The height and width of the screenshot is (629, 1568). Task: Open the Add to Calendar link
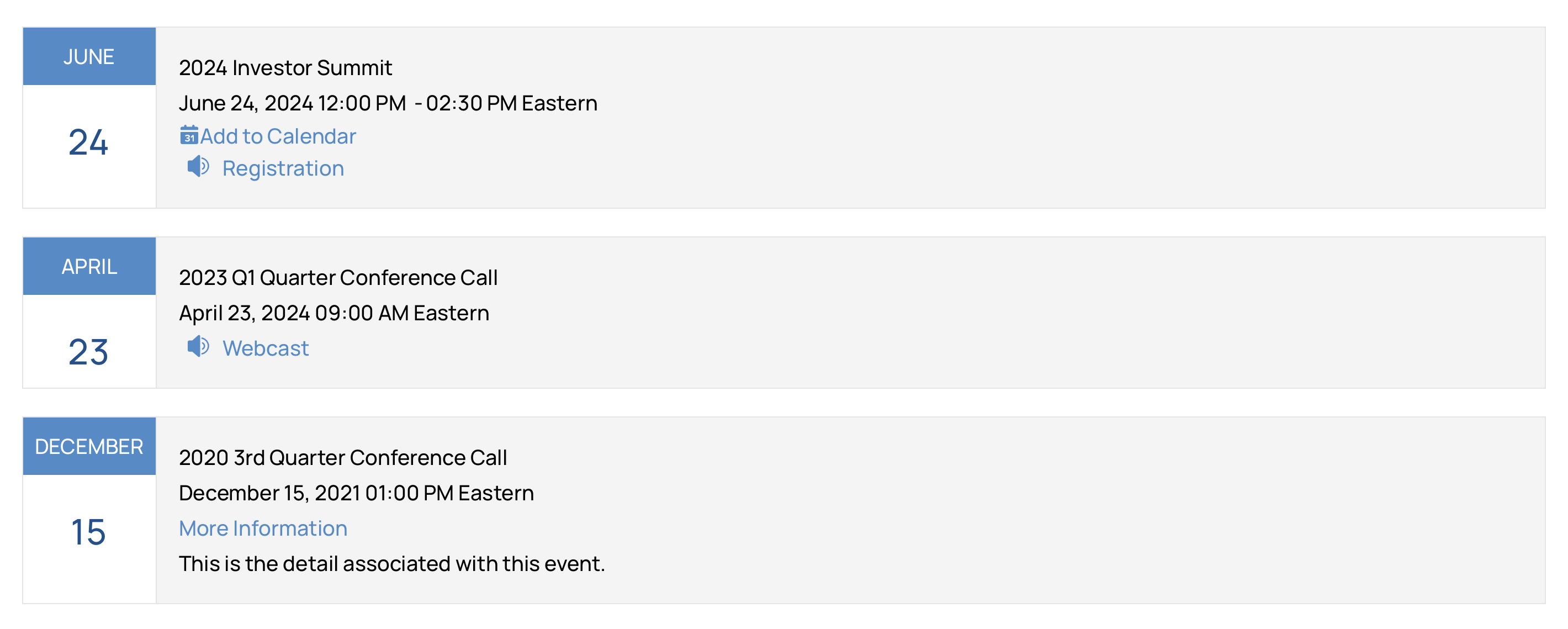point(278,136)
